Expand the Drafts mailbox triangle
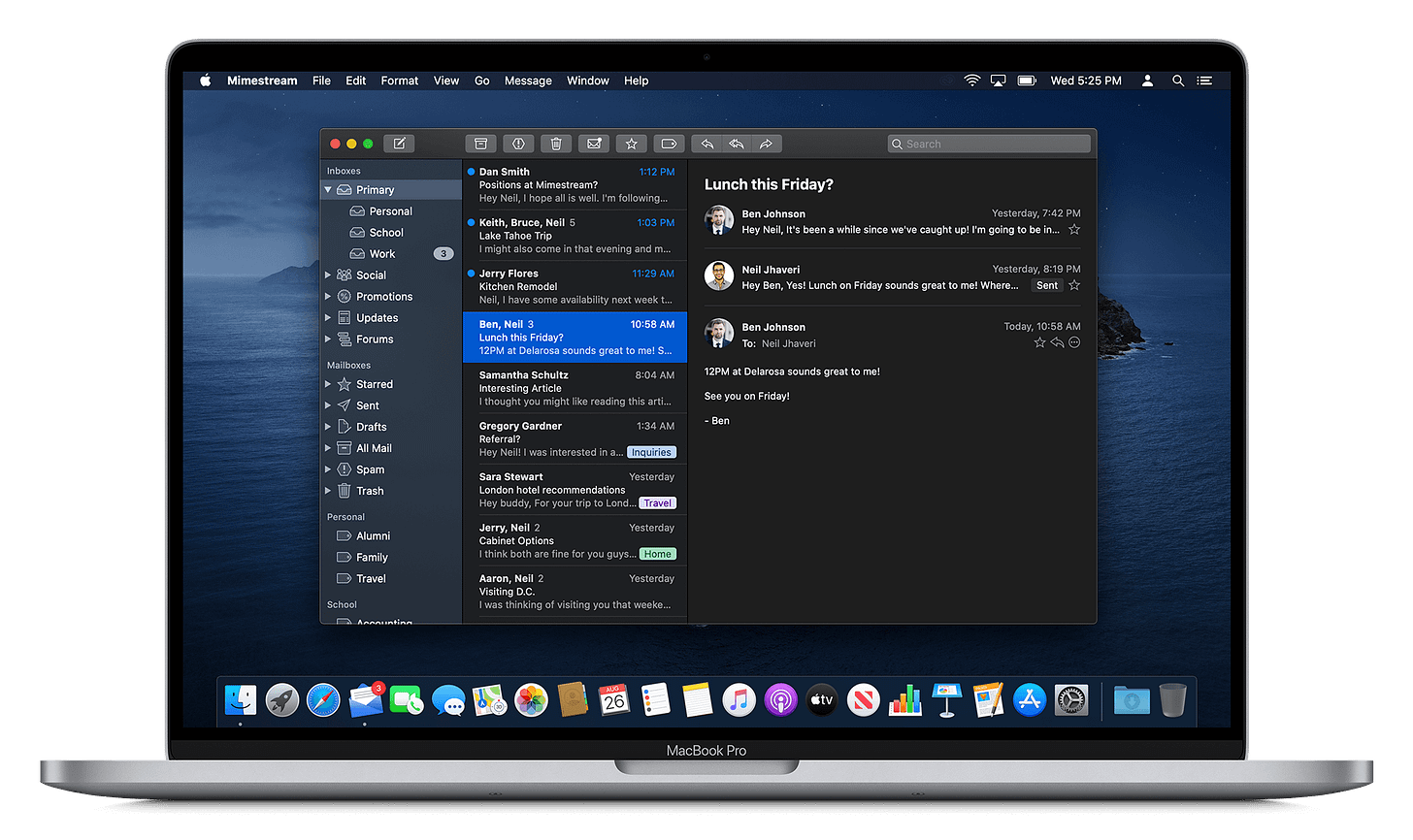 328,427
